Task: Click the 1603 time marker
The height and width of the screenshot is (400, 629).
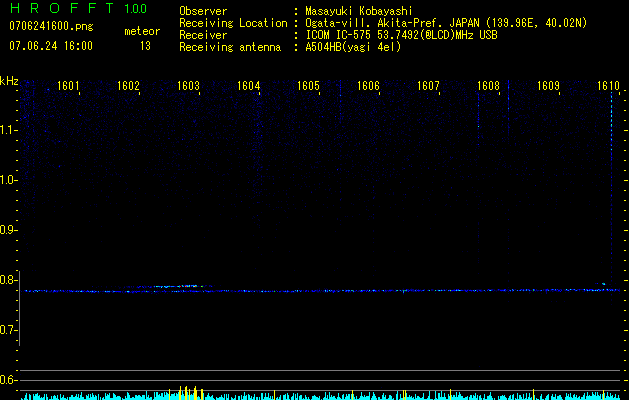Action: 188,86
